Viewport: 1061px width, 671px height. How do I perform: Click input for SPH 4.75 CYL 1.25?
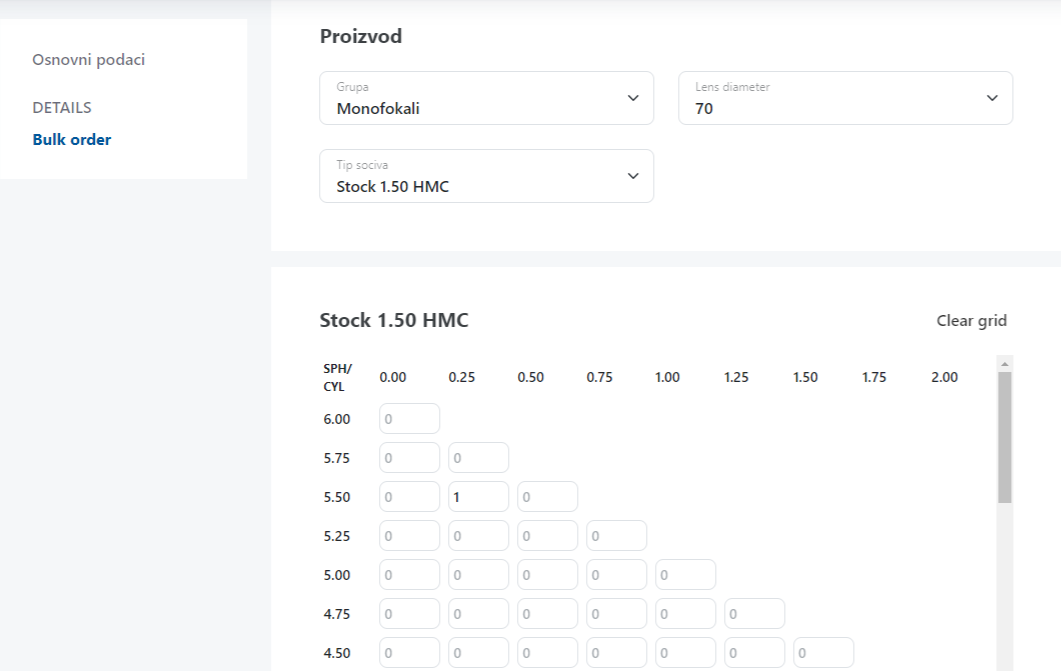(754, 614)
